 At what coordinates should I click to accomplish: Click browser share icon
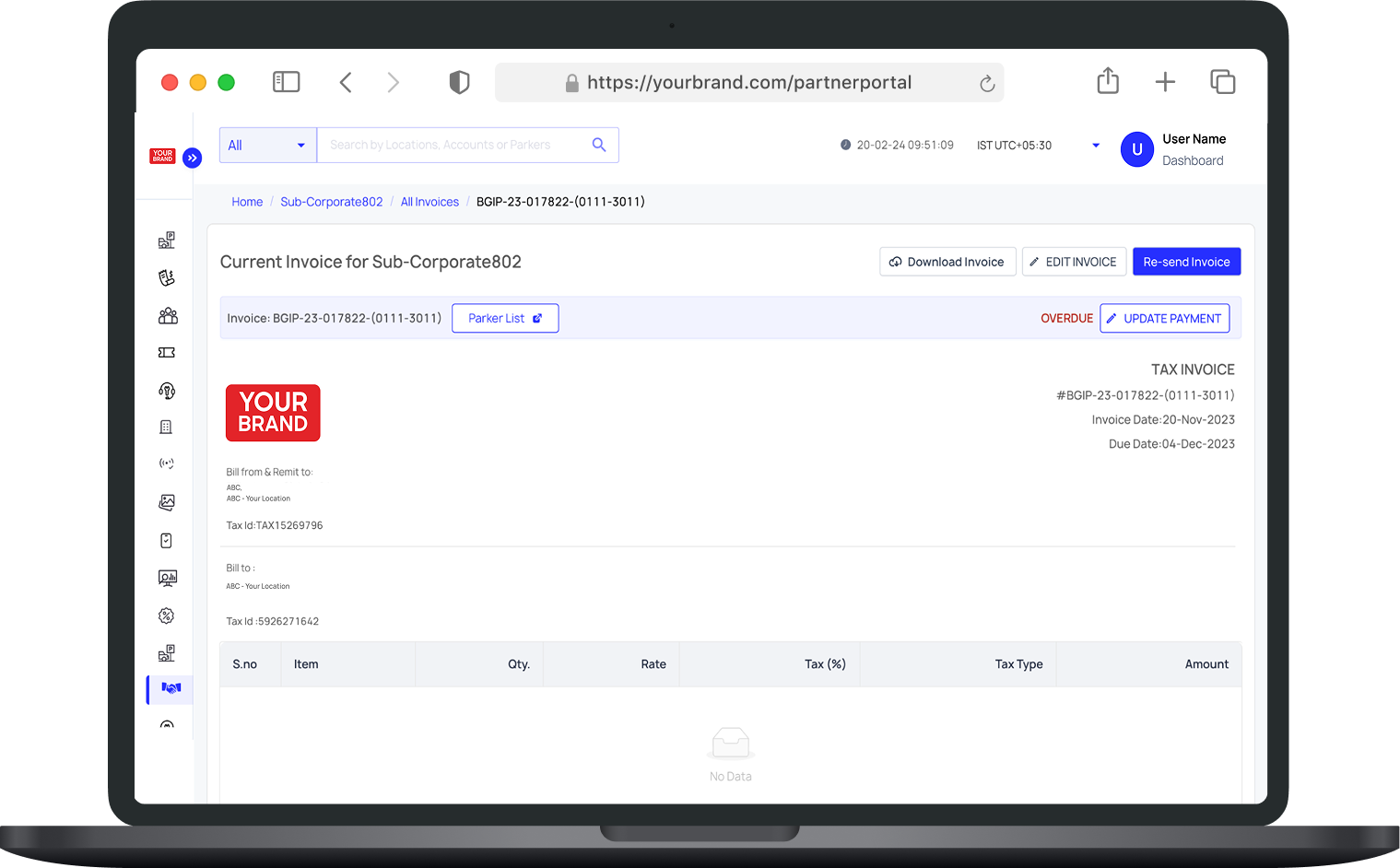coord(1108,81)
